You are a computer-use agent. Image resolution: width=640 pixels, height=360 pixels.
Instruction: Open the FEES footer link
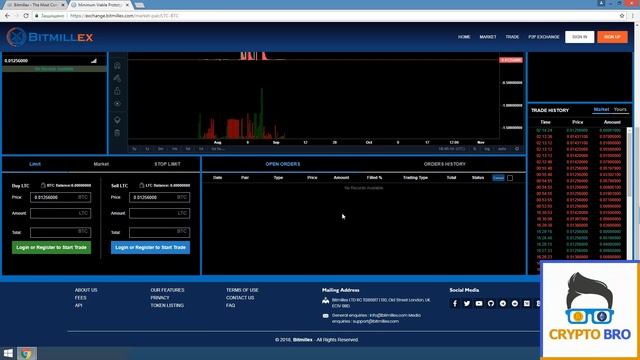80,298
